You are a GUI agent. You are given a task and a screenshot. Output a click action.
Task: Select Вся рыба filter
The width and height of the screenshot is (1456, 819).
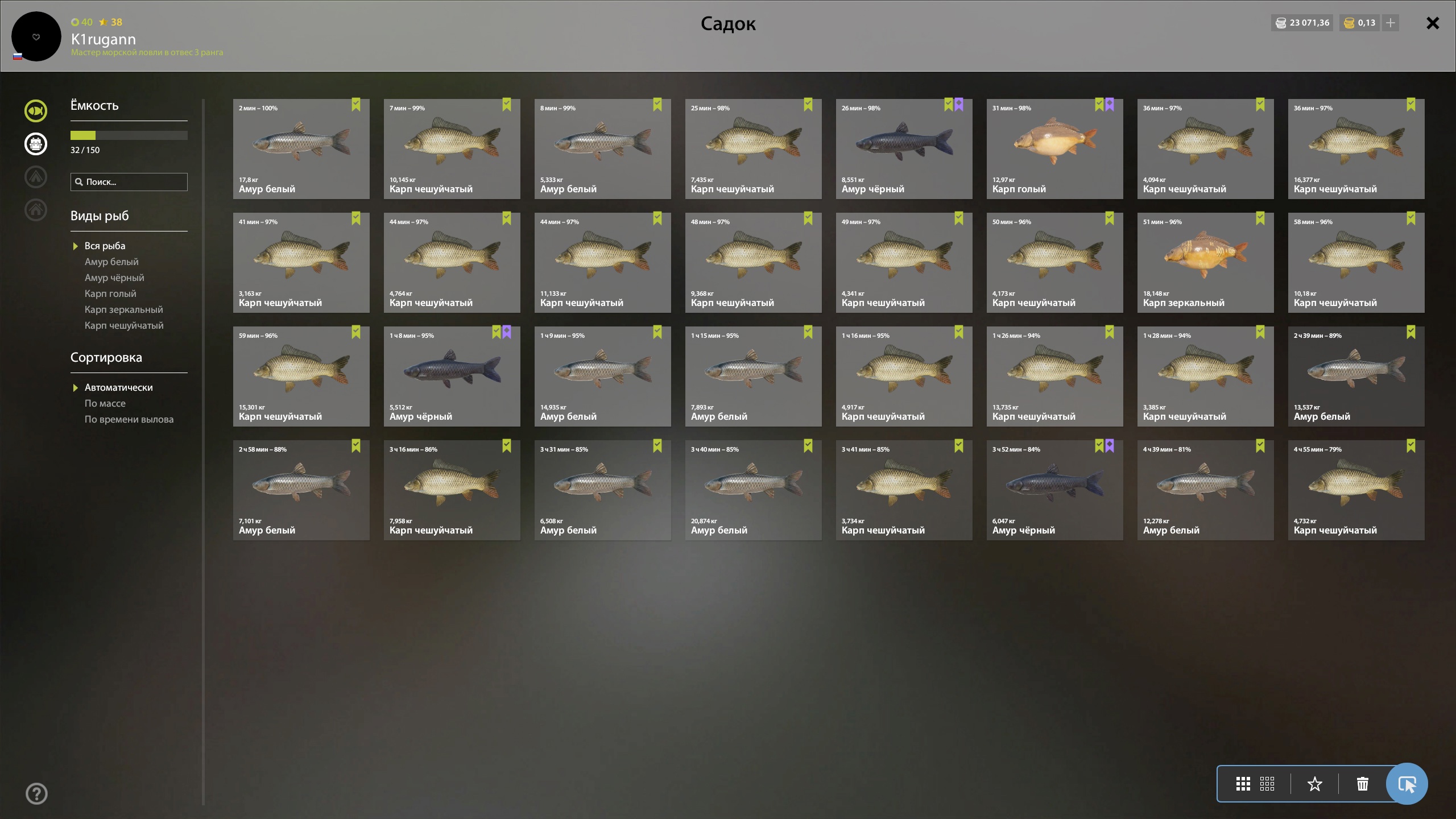click(x=105, y=246)
